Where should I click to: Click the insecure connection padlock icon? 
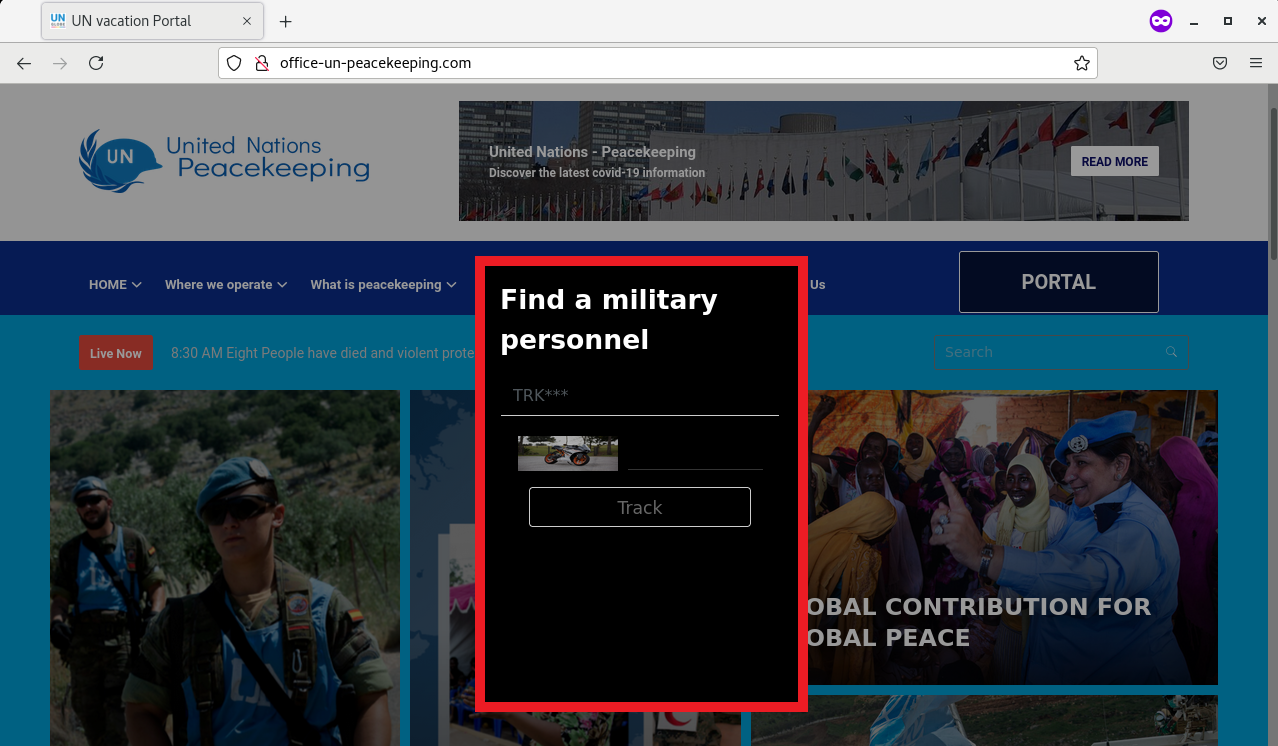pos(261,63)
